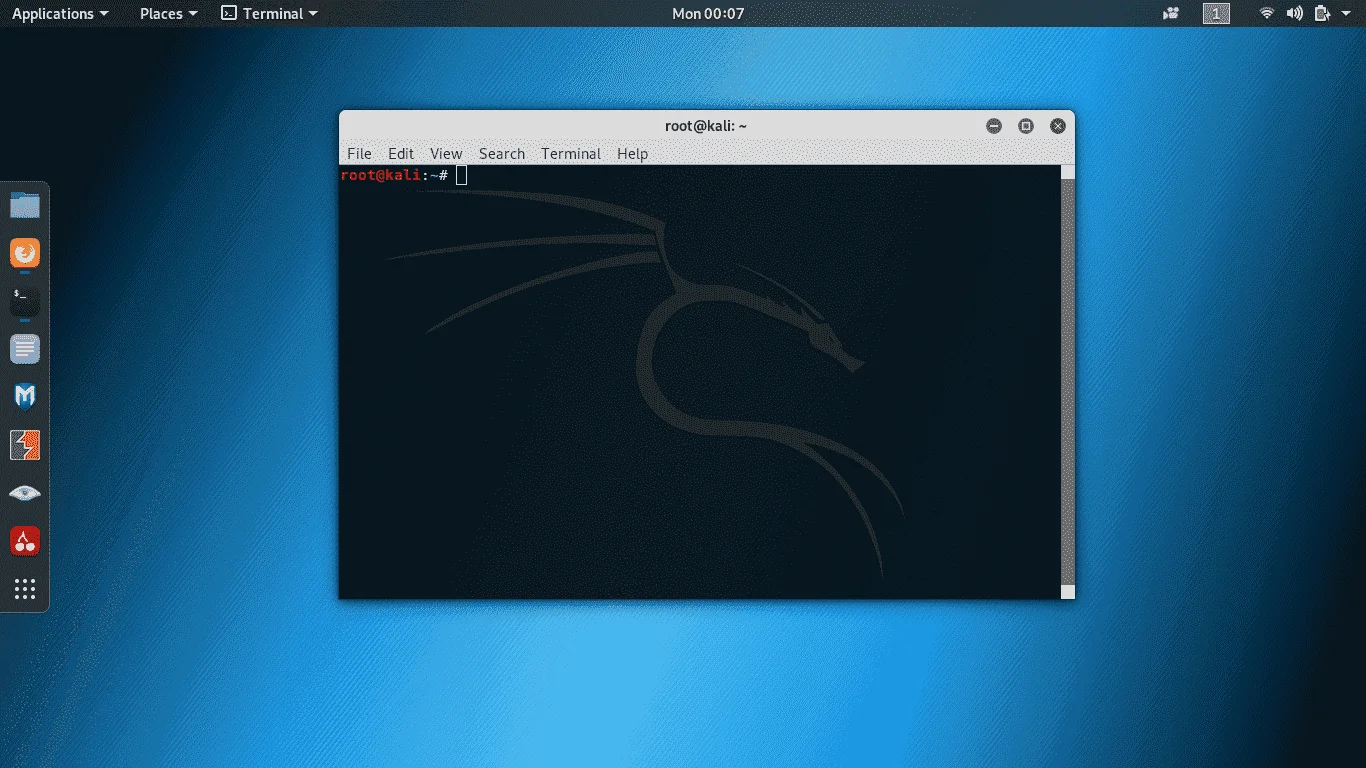Click the root@kali: ~ title bar
The width and height of the screenshot is (1366, 768).
tap(706, 126)
